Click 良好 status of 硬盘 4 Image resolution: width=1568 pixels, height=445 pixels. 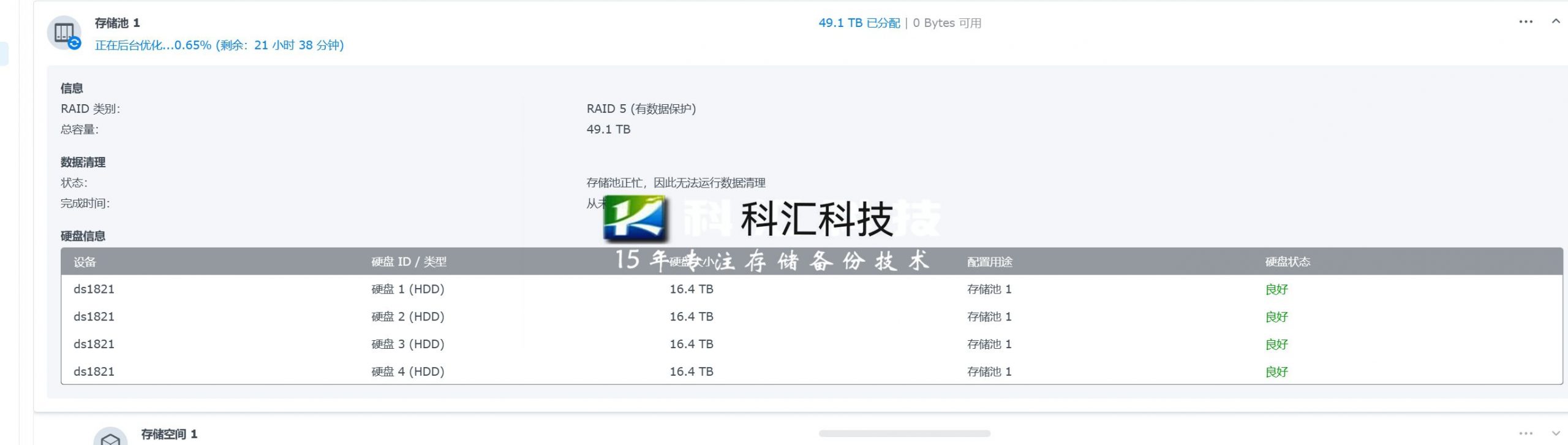[x=1276, y=371]
